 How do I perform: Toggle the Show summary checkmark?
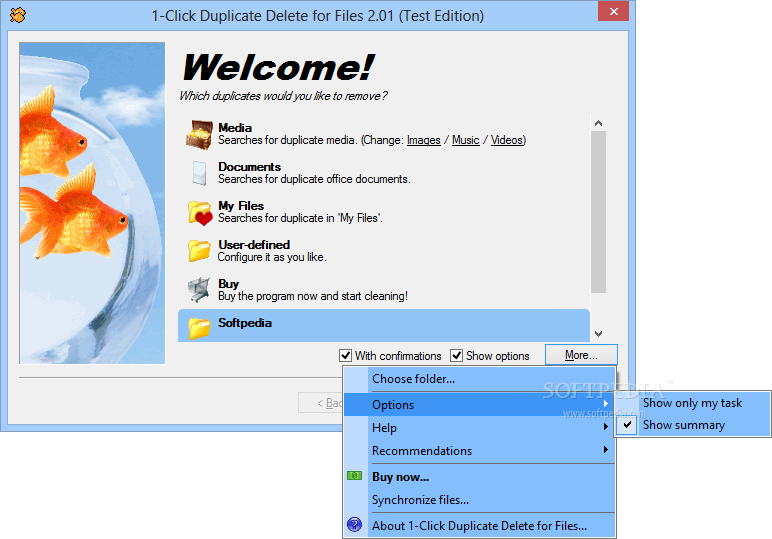point(627,424)
